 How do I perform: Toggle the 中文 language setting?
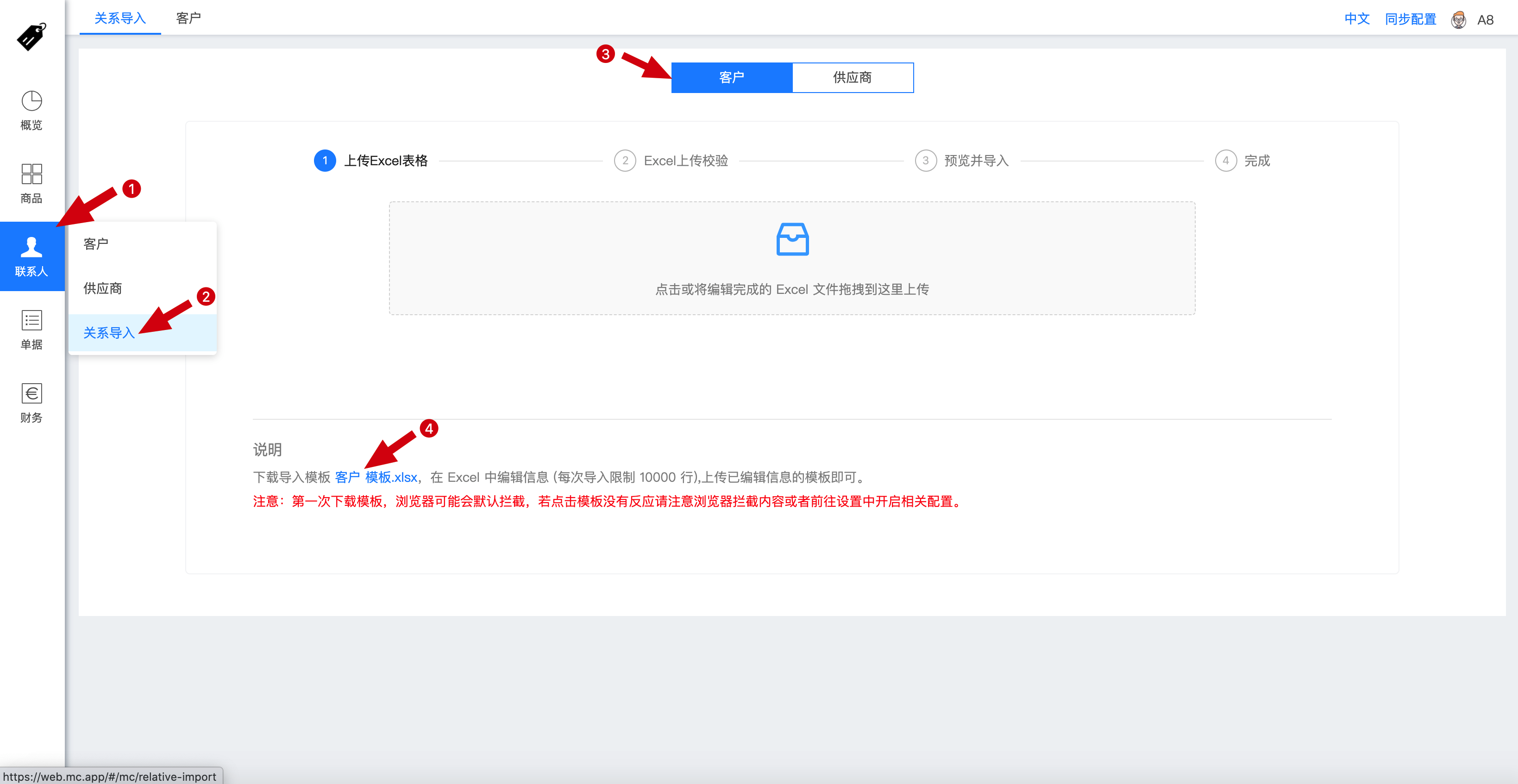[1356, 18]
